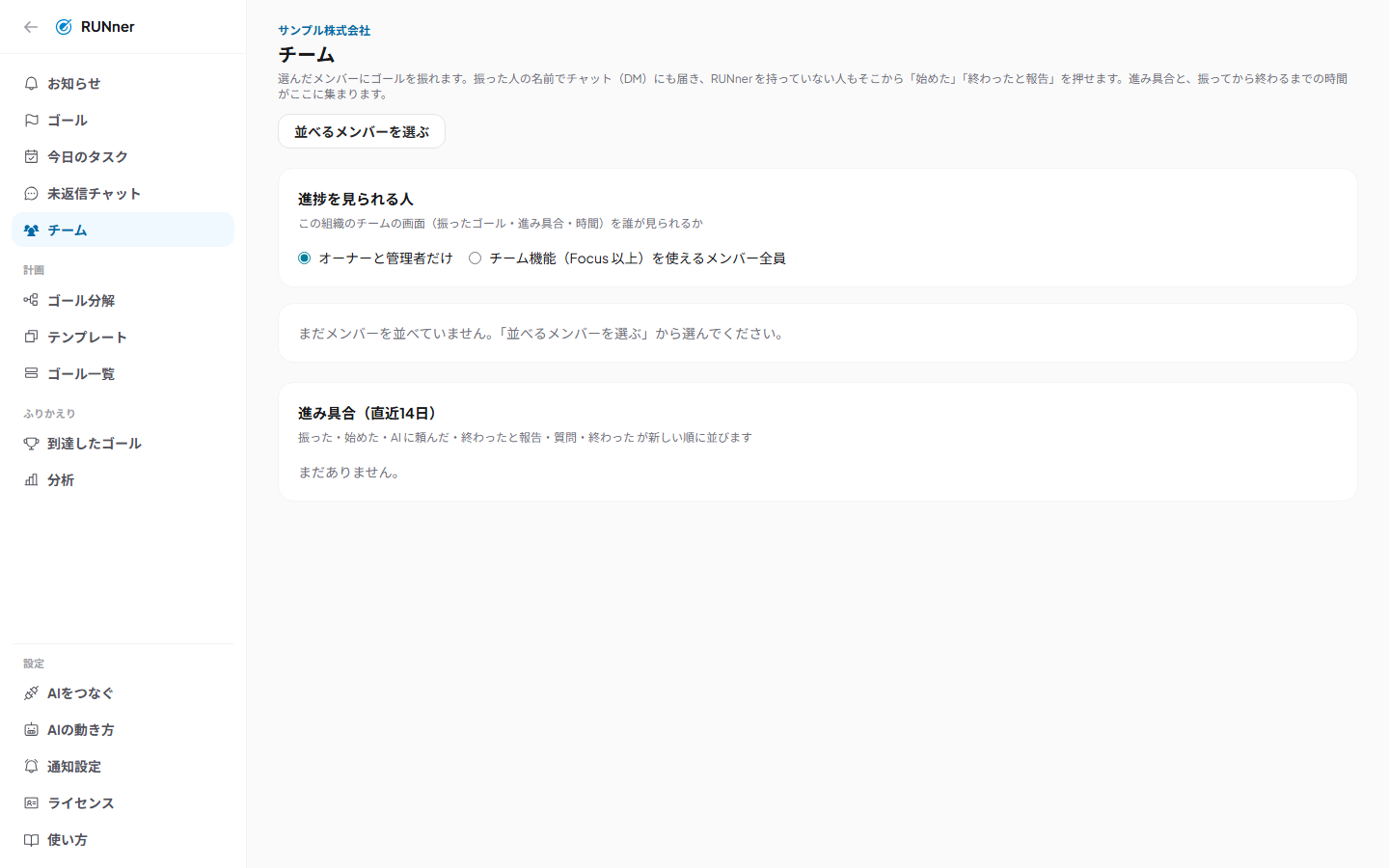This screenshot has height=868, width=1389.
Task: Open the 到達したゴール trophy icon
Action: (x=31, y=444)
